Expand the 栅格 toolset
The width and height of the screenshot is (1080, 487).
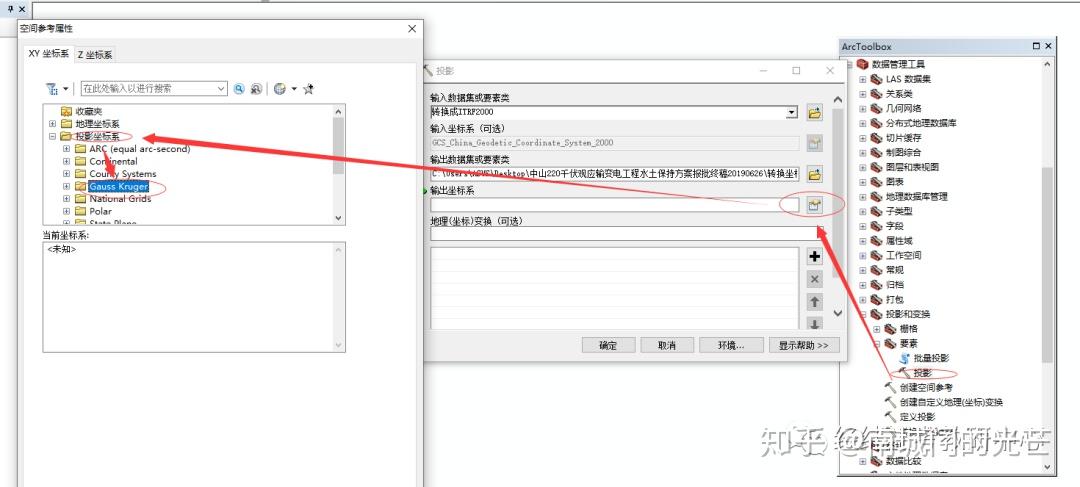tap(876, 329)
